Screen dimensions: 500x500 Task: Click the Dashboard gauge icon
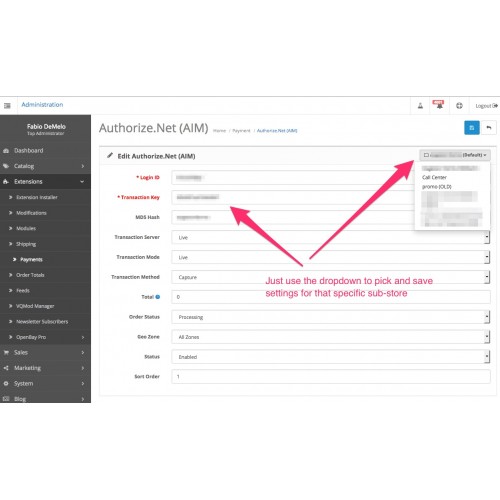[x=6, y=151]
